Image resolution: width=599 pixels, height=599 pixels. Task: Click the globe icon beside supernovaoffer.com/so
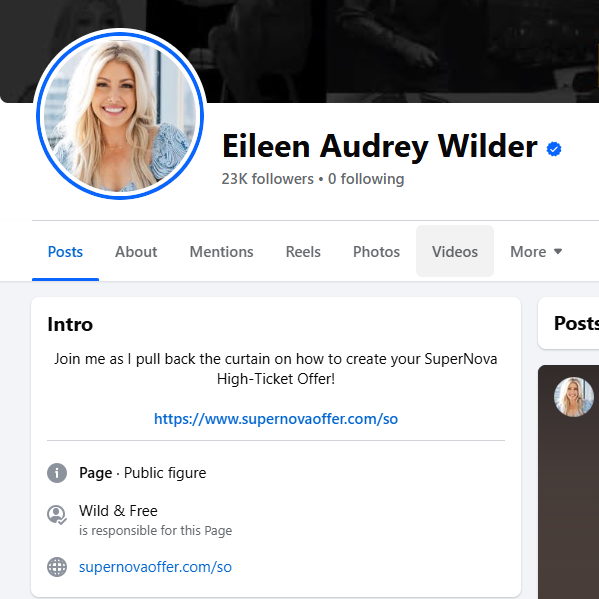click(57, 567)
